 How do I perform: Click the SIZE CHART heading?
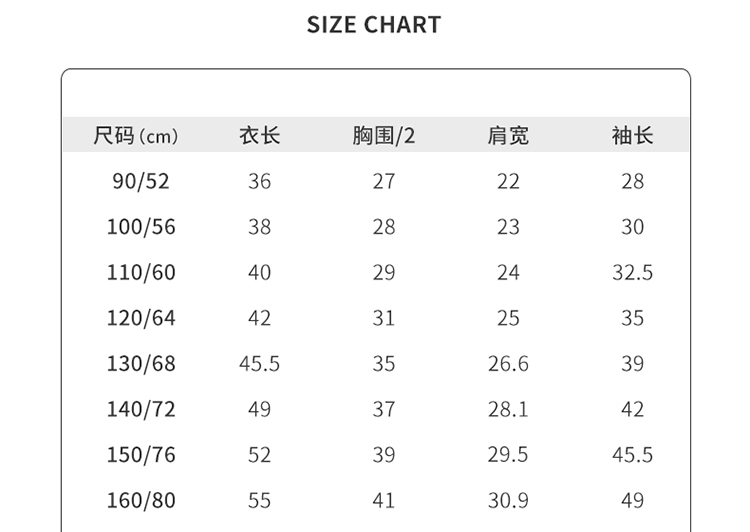point(374,26)
